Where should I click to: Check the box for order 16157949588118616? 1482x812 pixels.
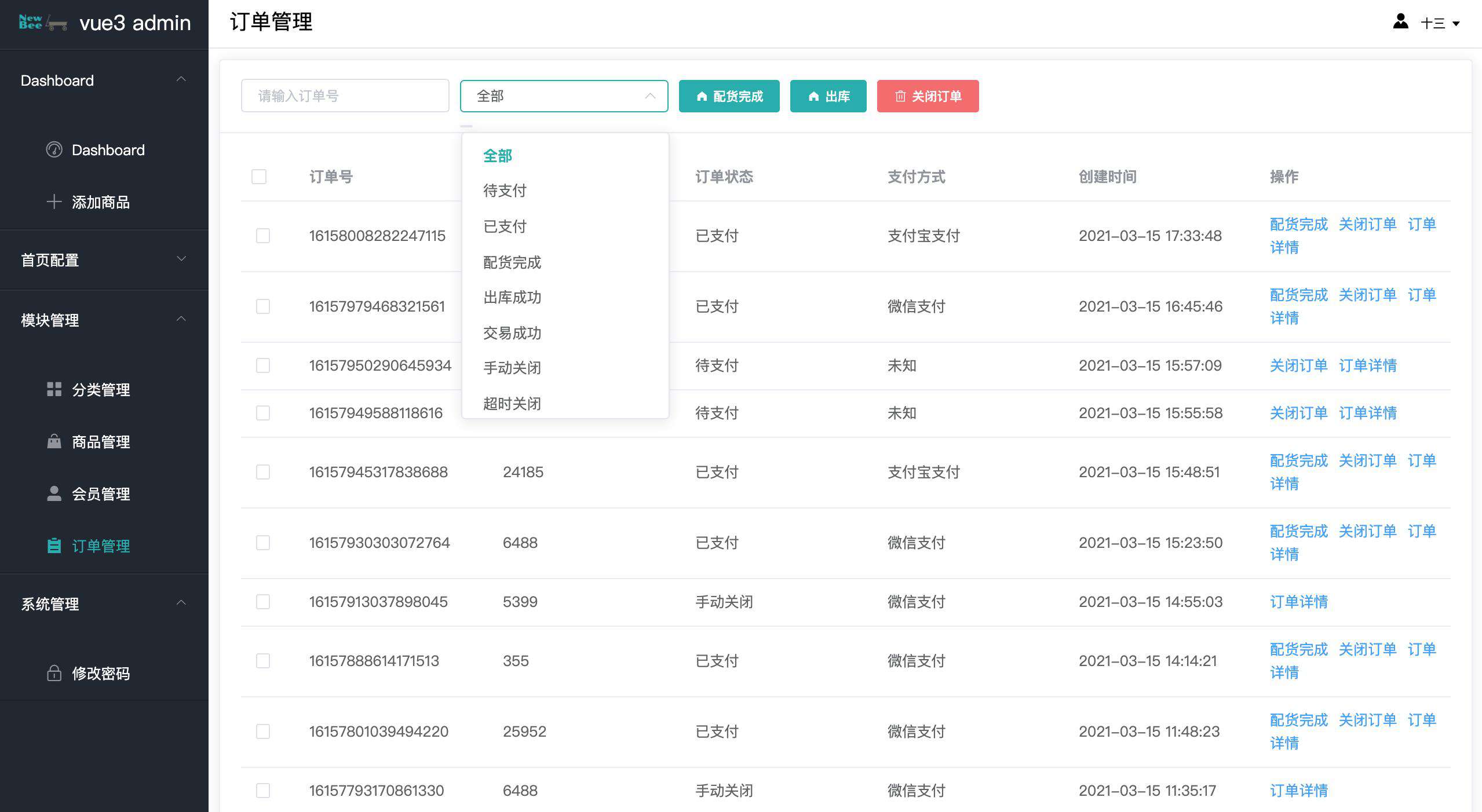point(263,413)
